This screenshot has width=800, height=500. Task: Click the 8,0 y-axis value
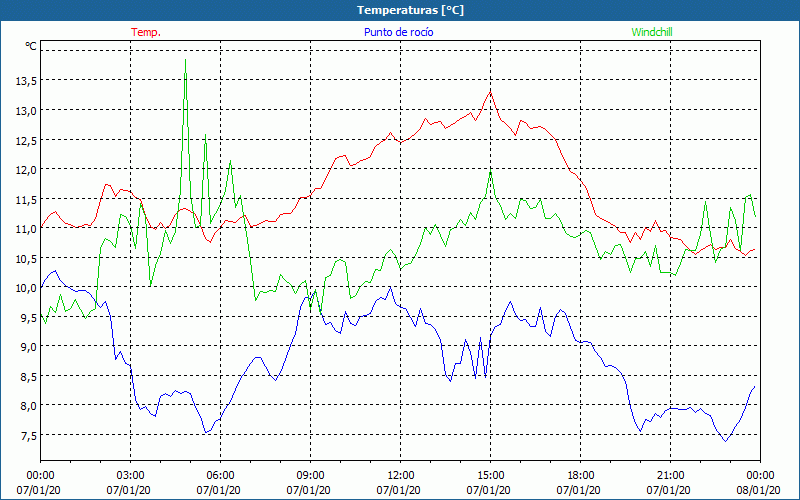click(x=28, y=406)
